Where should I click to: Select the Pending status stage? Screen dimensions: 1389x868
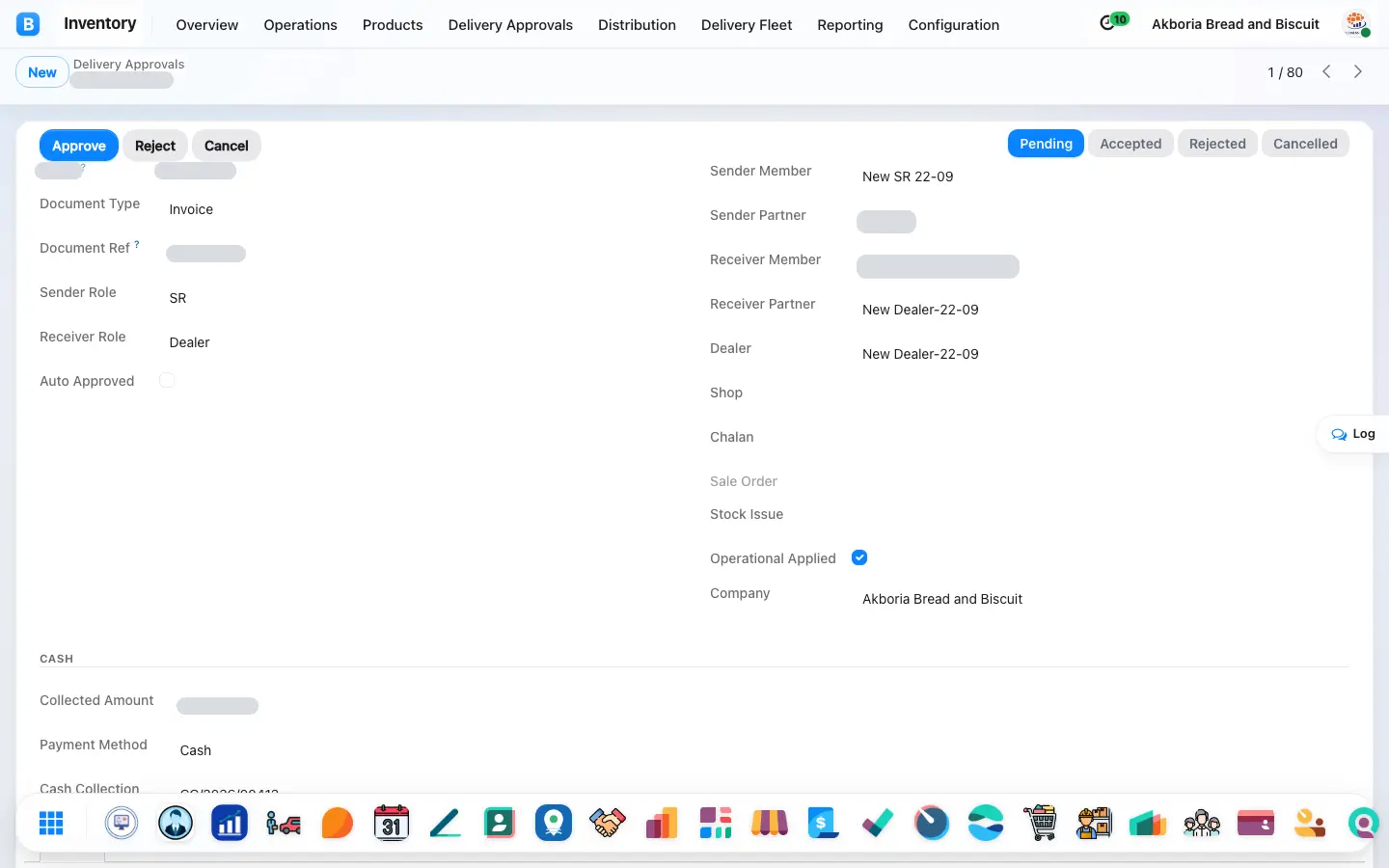pos(1046,144)
